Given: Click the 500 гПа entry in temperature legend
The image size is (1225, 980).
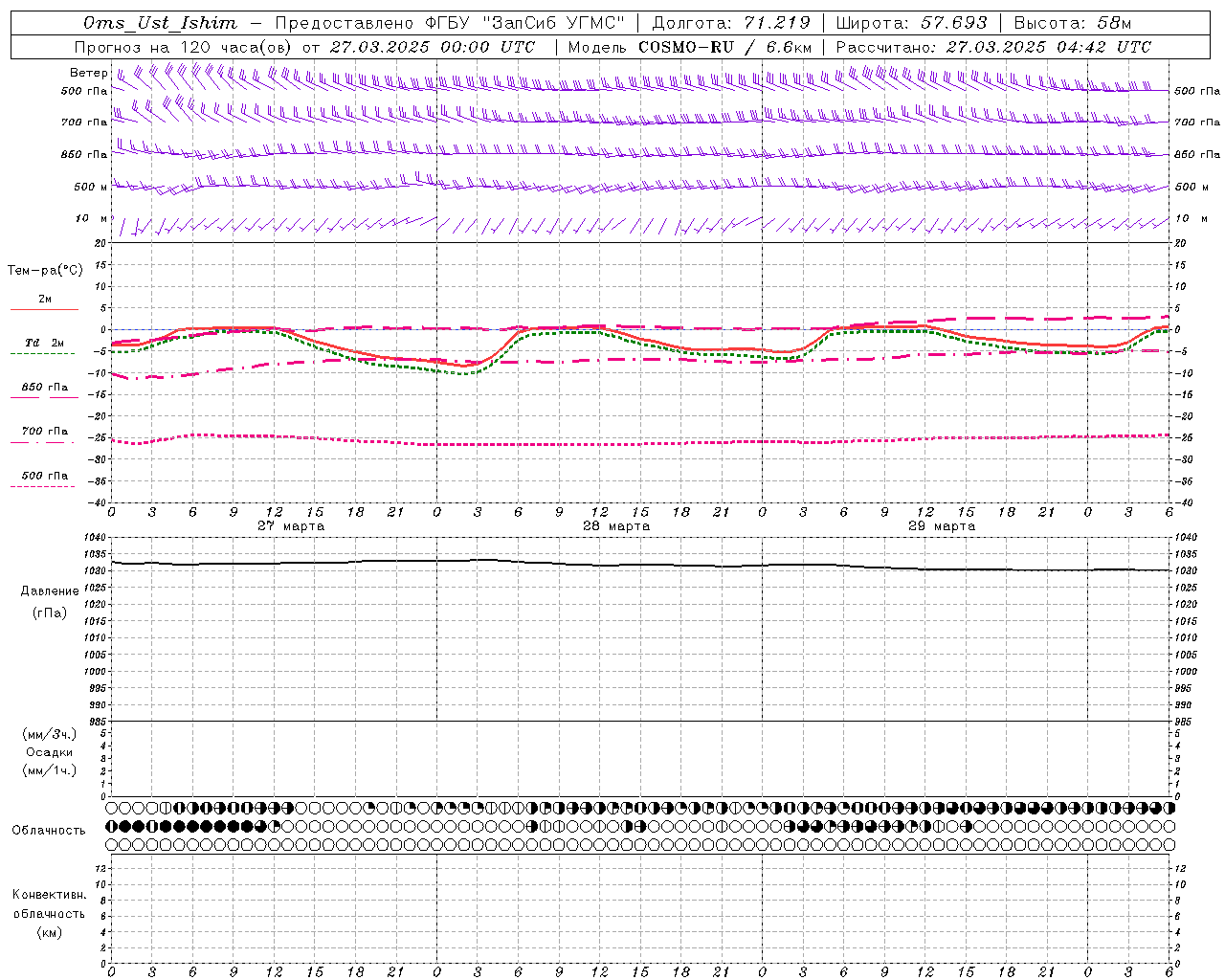Looking at the screenshot, I should [x=45, y=476].
